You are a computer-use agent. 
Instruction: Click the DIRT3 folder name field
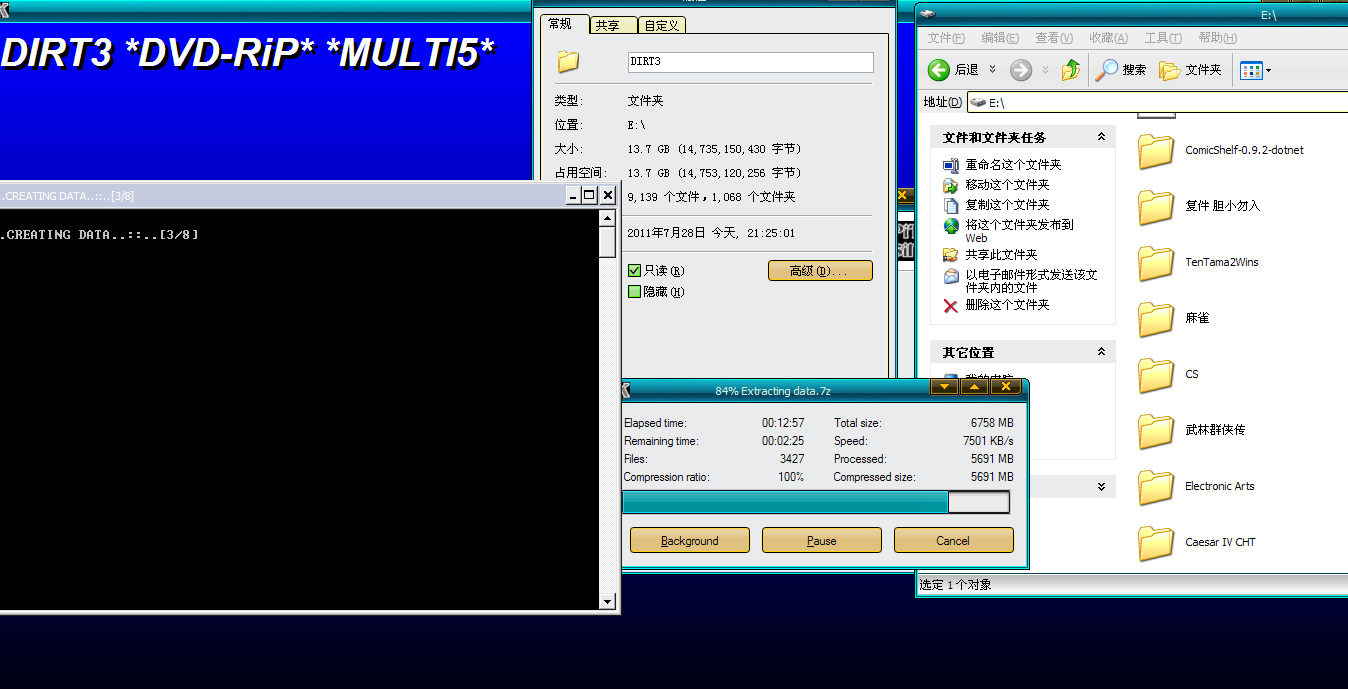point(750,62)
